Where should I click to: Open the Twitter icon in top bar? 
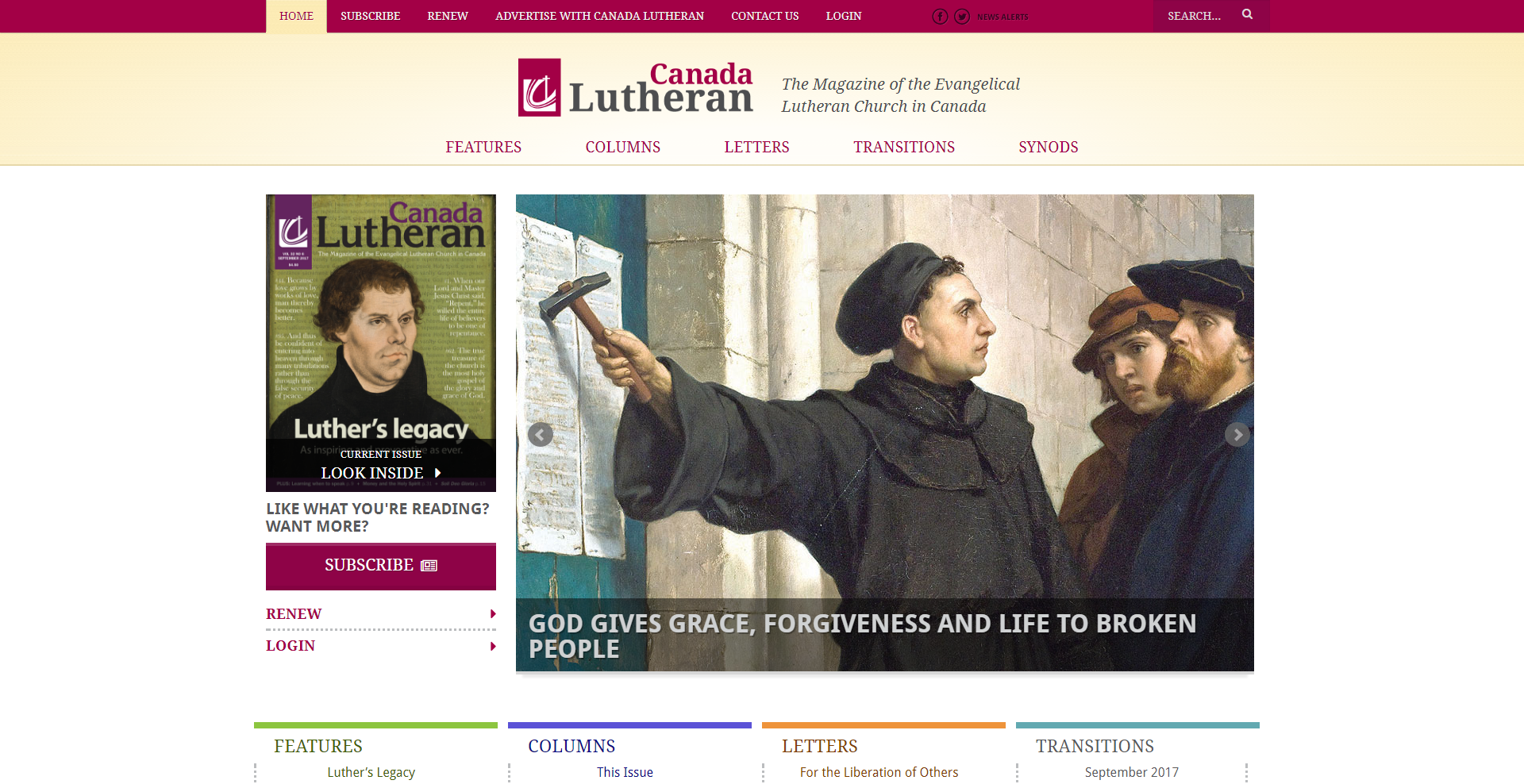[962, 17]
